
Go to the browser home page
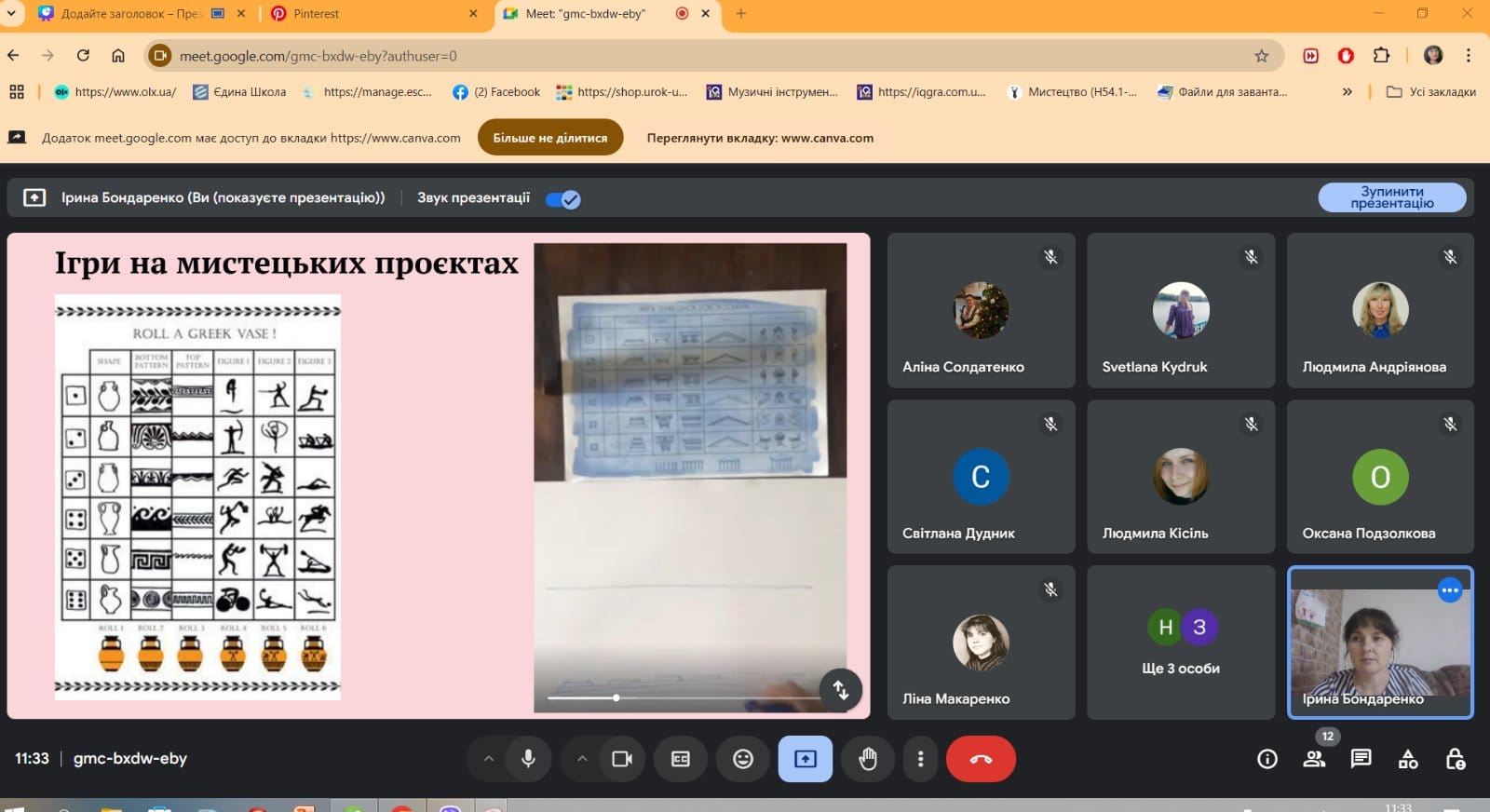tap(118, 56)
